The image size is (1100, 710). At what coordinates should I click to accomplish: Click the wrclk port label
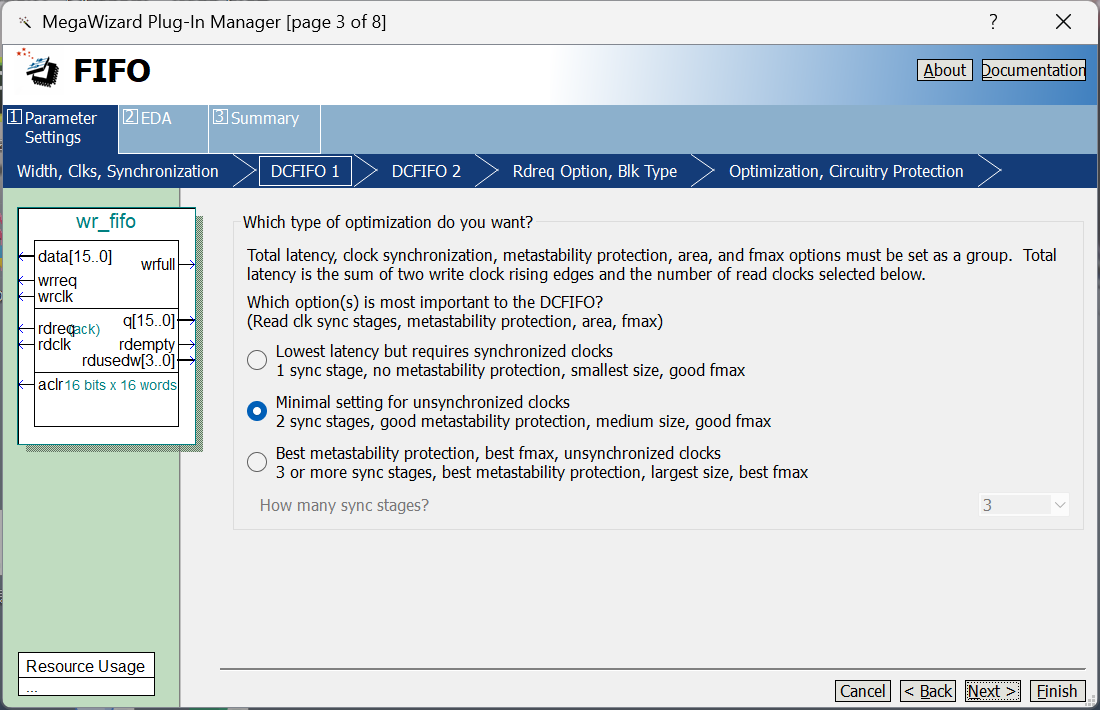click(x=55, y=297)
